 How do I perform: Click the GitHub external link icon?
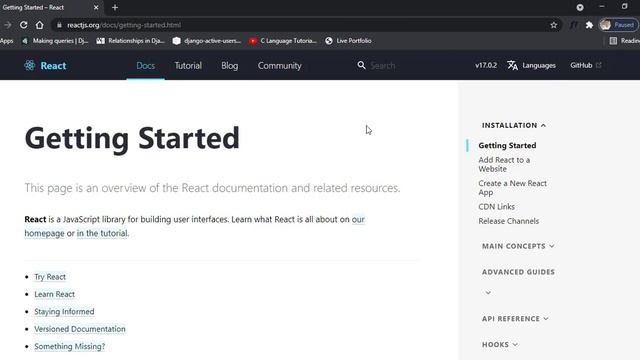599,65
